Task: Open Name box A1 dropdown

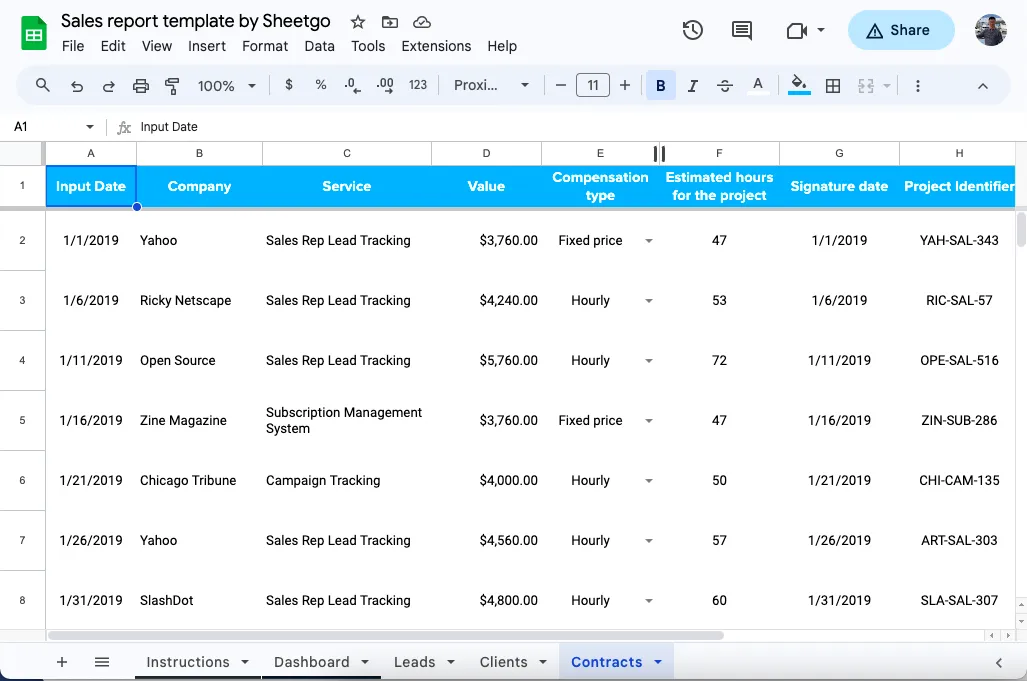Action: coord(90,126)
